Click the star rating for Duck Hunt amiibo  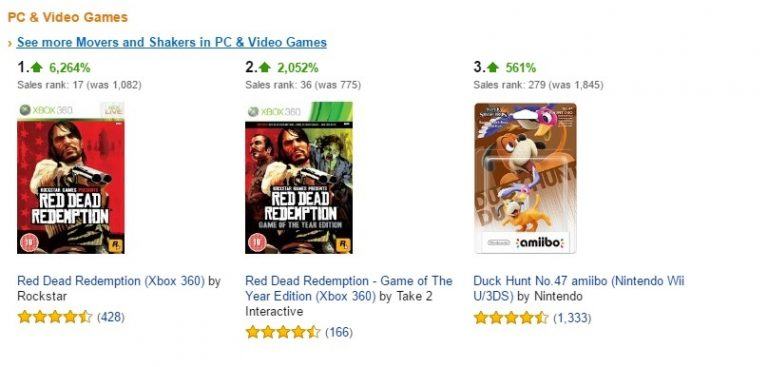click(x=511, y=318)
